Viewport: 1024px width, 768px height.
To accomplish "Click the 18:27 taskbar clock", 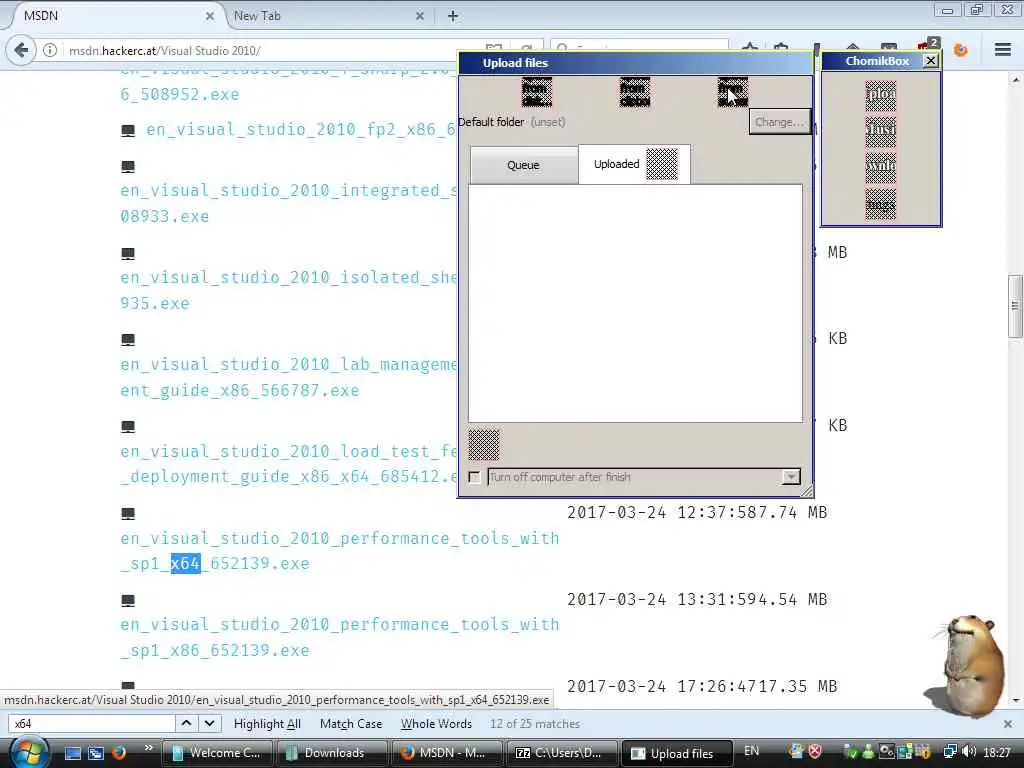I will click(997, 752).
